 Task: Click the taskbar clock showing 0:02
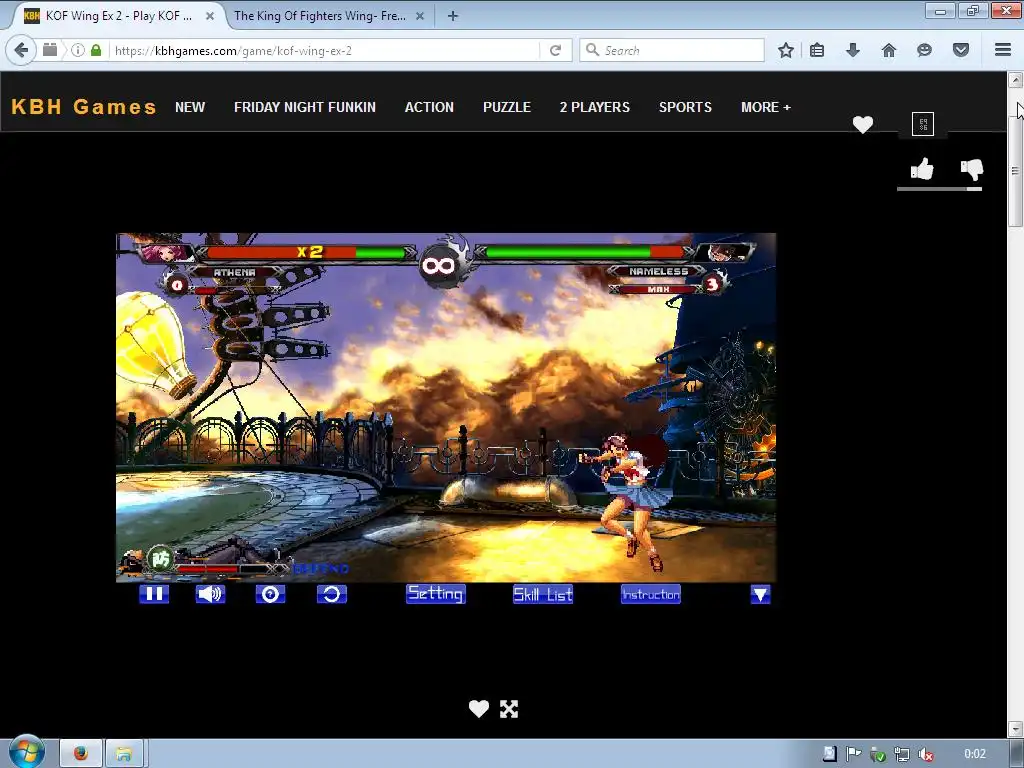click(974, 754)
